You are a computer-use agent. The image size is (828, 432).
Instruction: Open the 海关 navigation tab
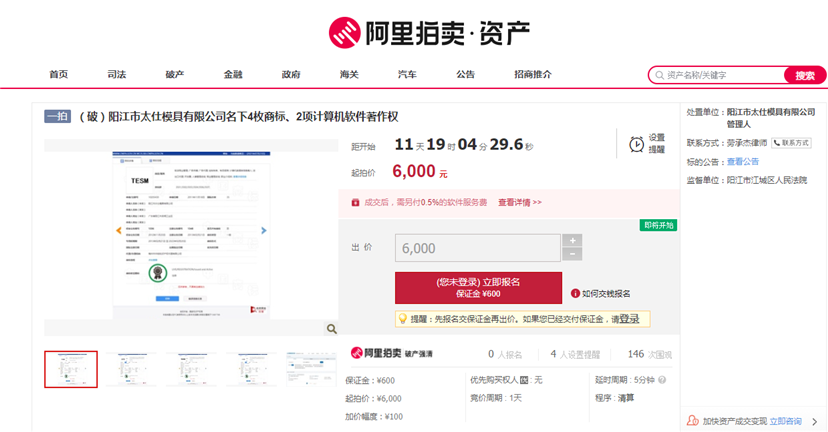349,74
